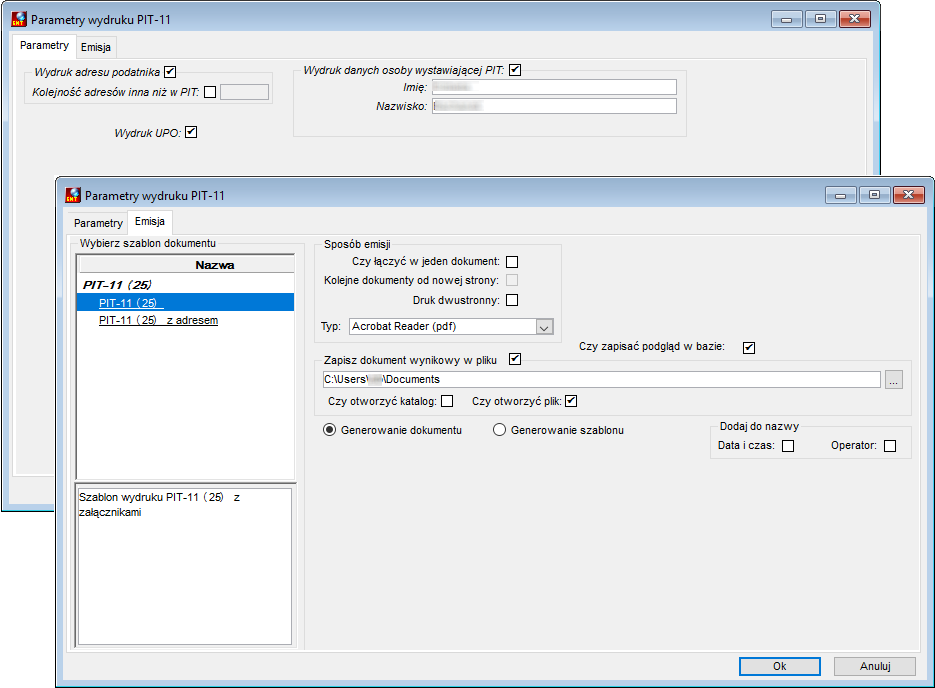This screenshot has width=935, height=688.
Task: Minimize the back Parametry wydruku window
Action: (787, 19)
